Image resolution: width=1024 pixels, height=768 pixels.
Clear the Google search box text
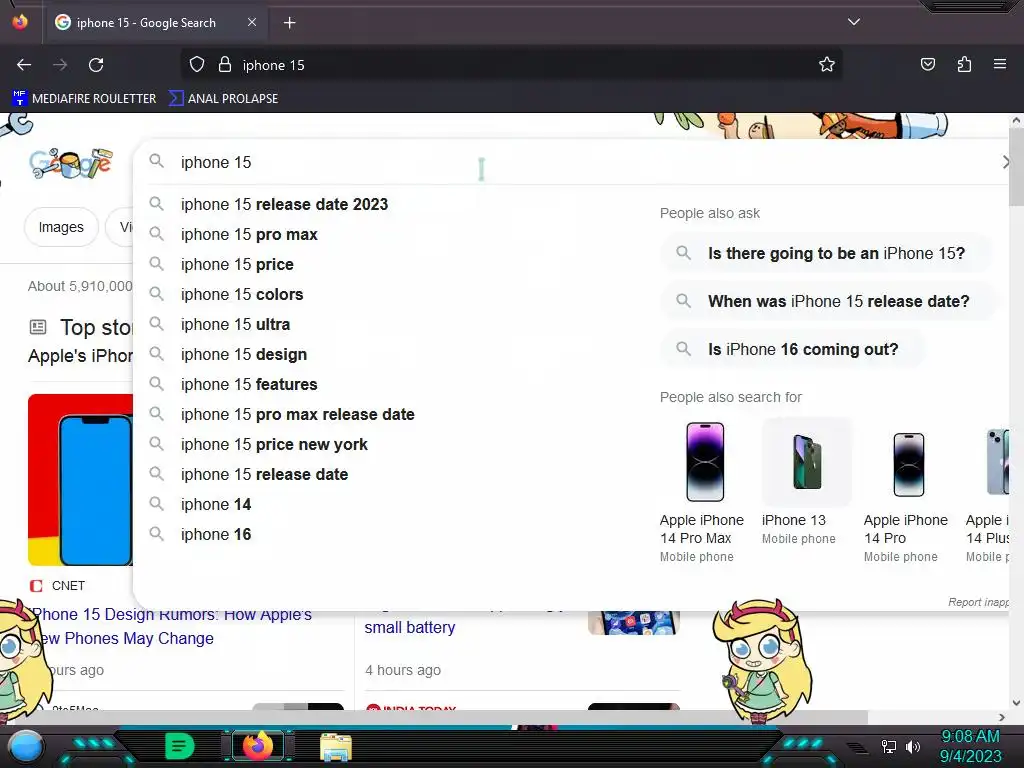coord(1006,163)
